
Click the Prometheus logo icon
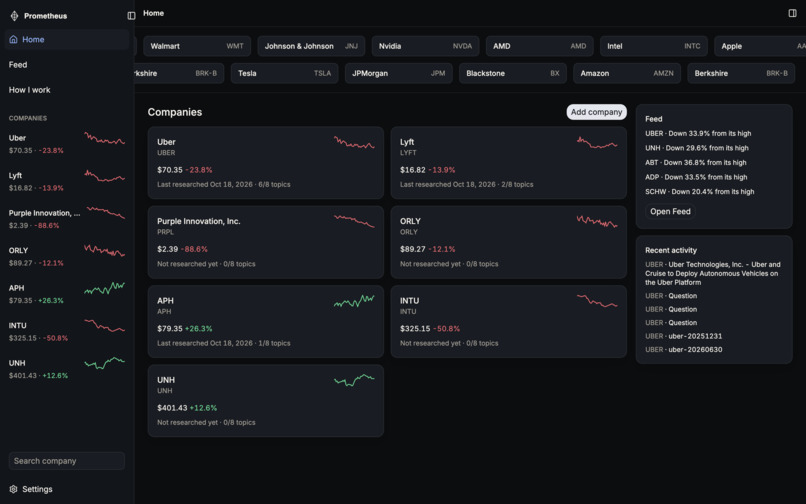point(14,16)
